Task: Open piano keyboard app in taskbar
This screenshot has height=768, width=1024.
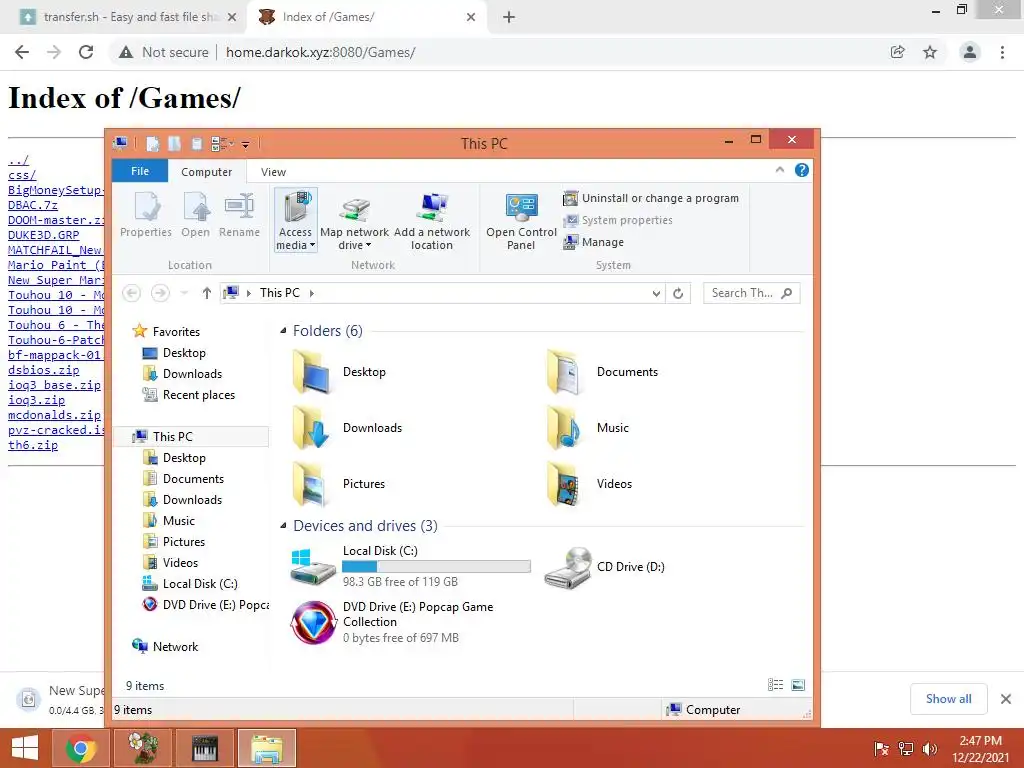Action: tap(204, 748)
